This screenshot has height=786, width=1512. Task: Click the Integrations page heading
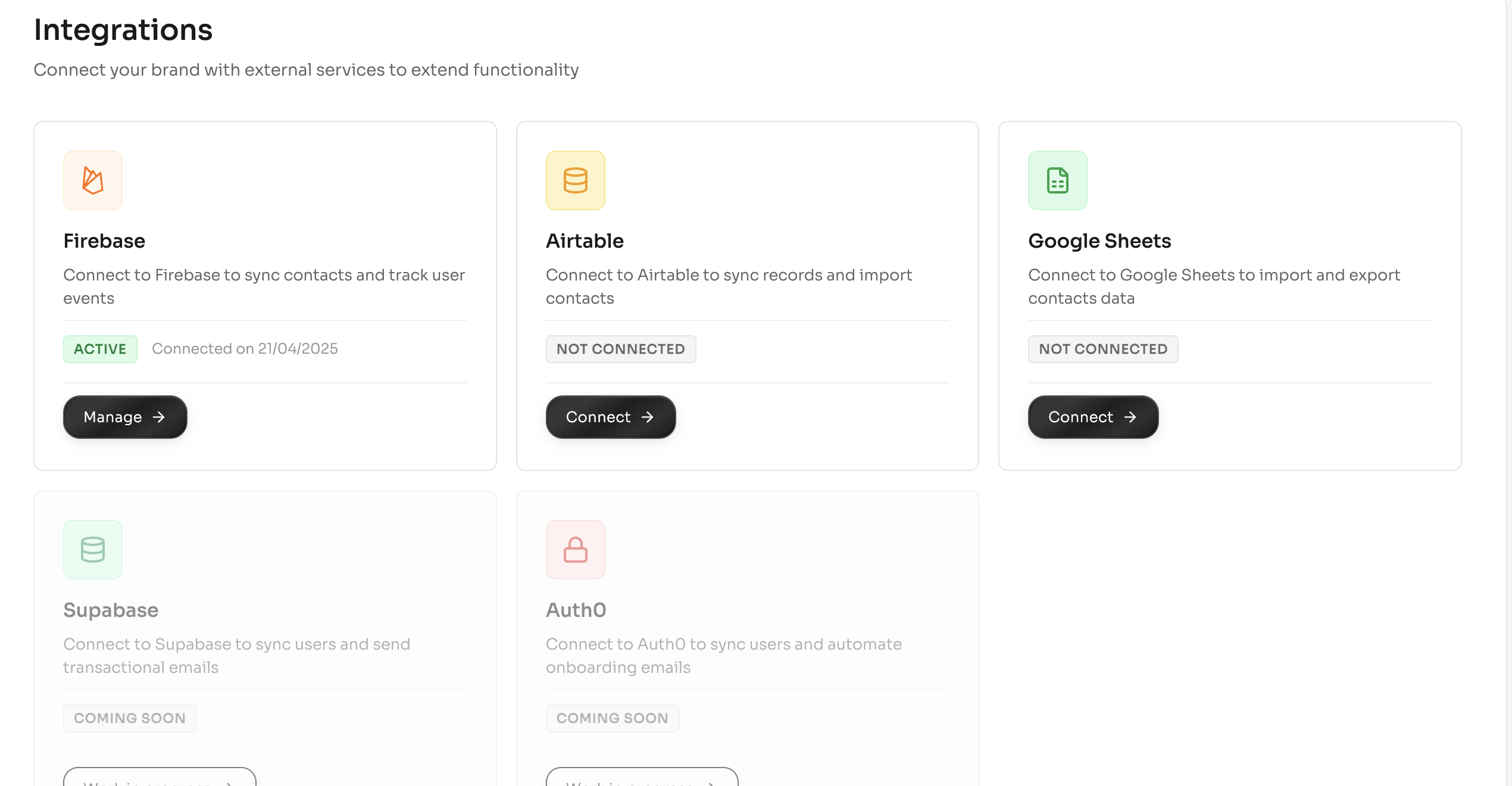123,29
